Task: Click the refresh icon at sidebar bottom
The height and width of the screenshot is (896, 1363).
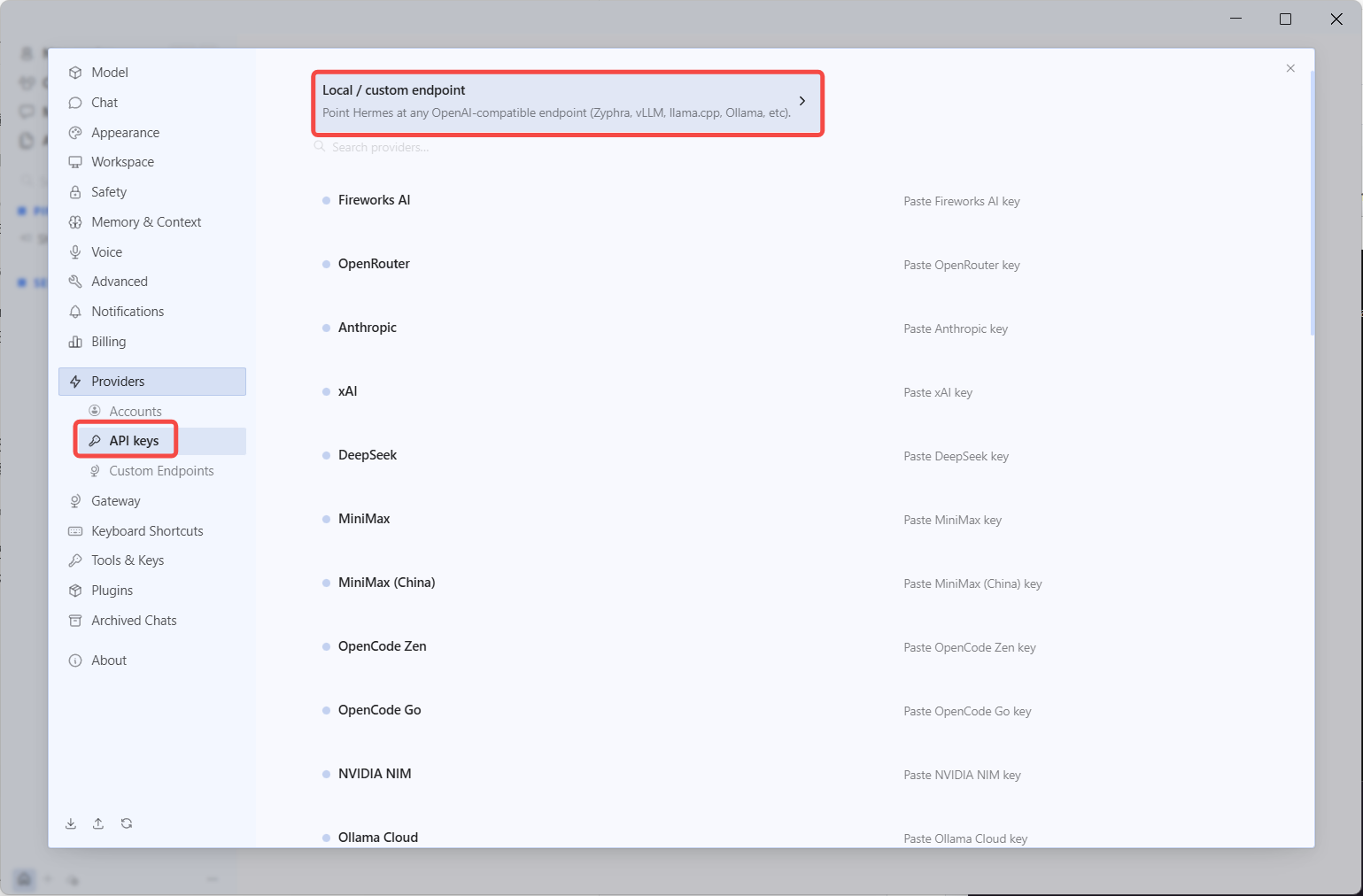Action: tap(127, 823)
